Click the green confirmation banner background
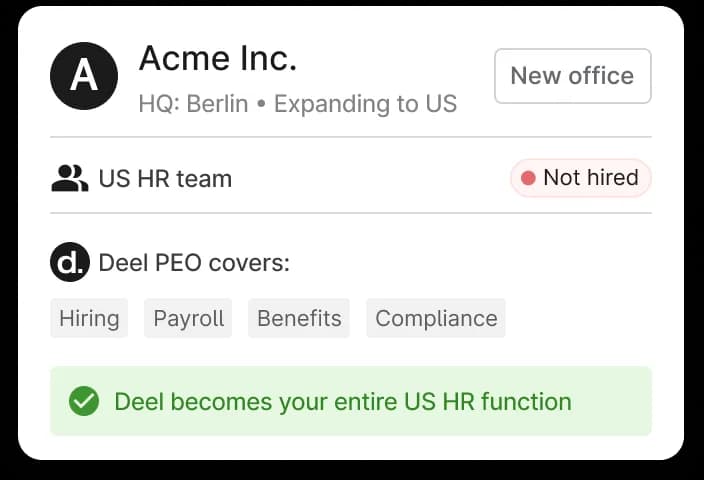This screenshot has width=704, height=480. point(351,401)
